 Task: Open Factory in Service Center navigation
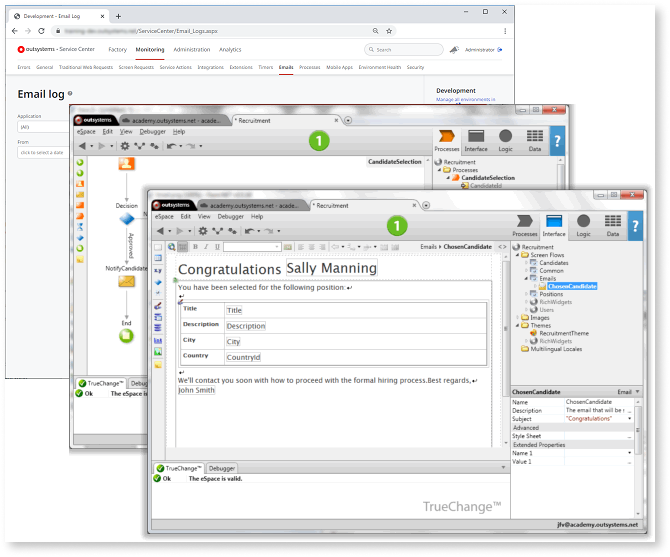[118, 50]
